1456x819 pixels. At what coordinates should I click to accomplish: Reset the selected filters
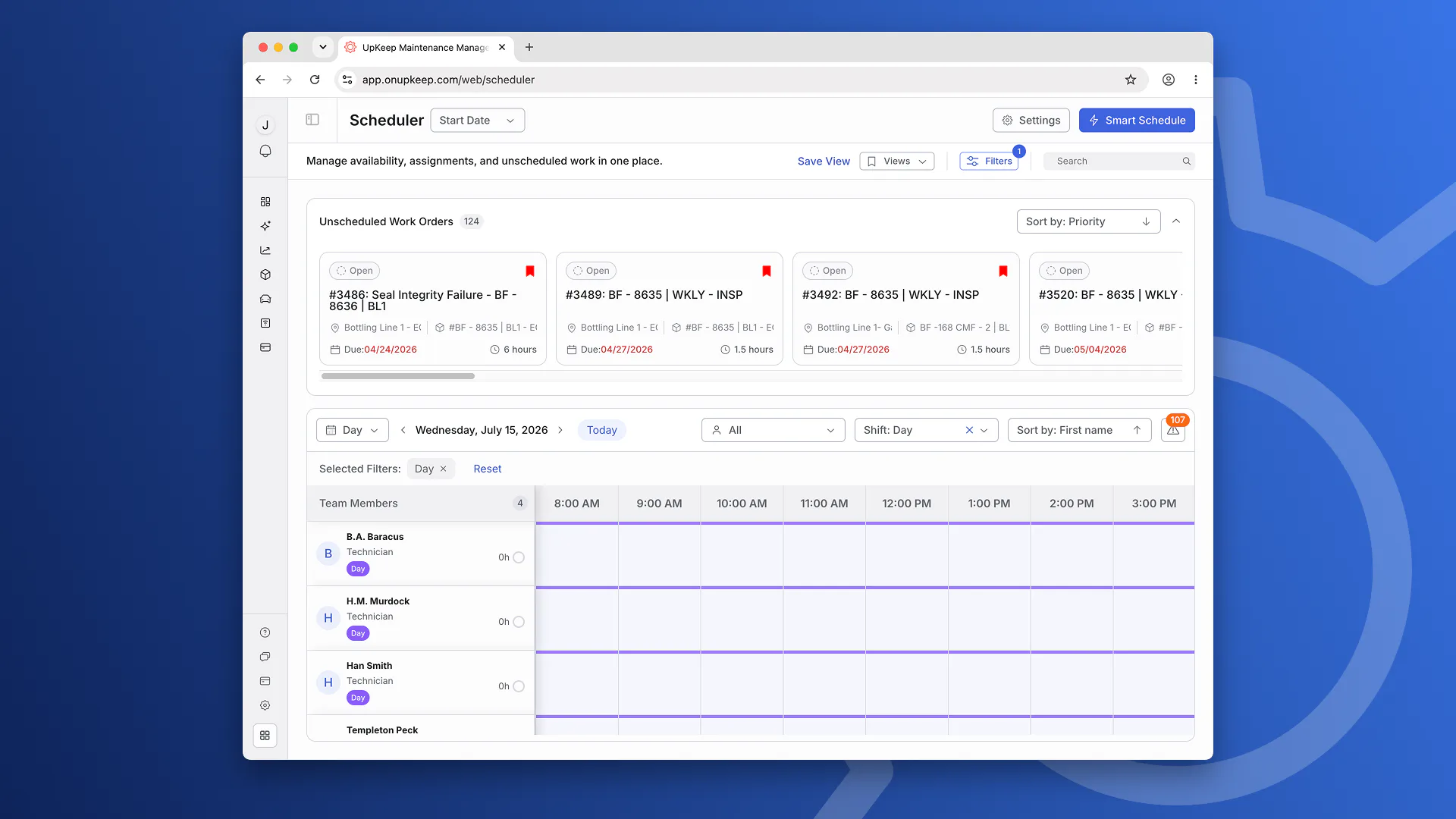488,469
